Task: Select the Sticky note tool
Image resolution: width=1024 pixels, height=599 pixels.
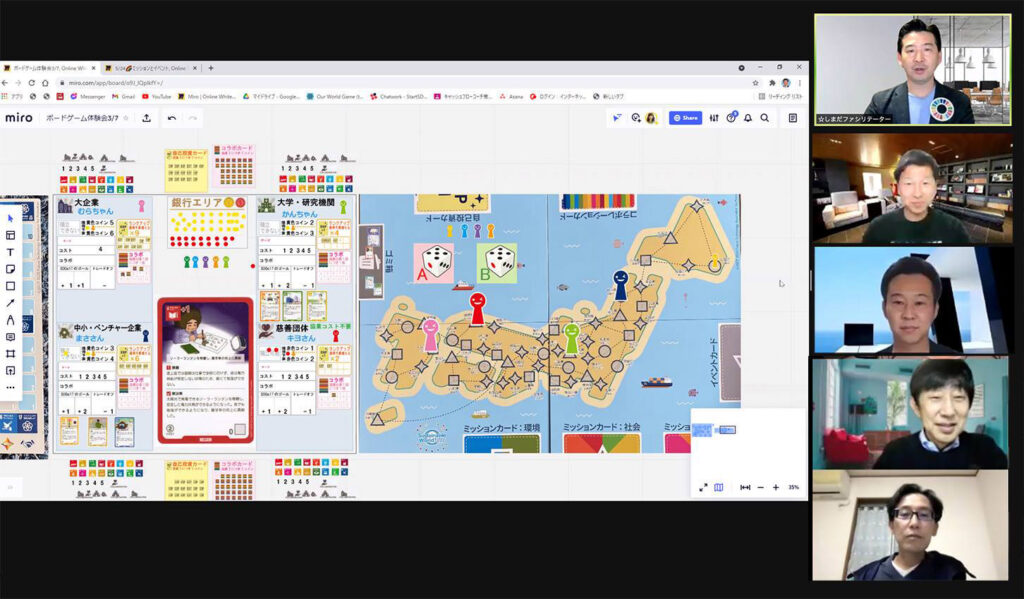Action: (x=10, y=269)
